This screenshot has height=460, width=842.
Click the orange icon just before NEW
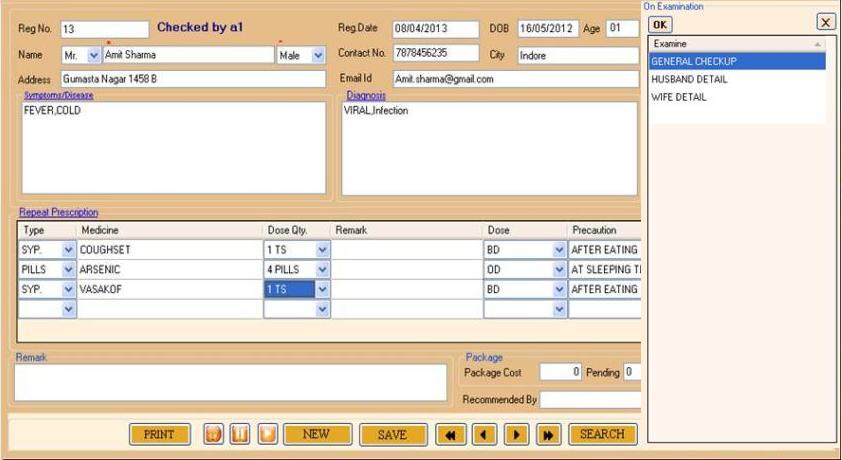click(267, 434)
